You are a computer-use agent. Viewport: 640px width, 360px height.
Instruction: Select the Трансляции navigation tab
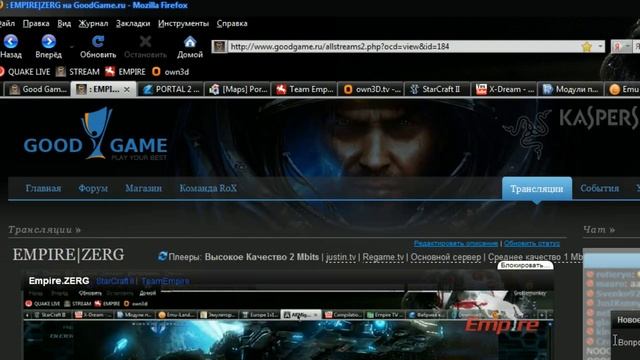[537, 189]
